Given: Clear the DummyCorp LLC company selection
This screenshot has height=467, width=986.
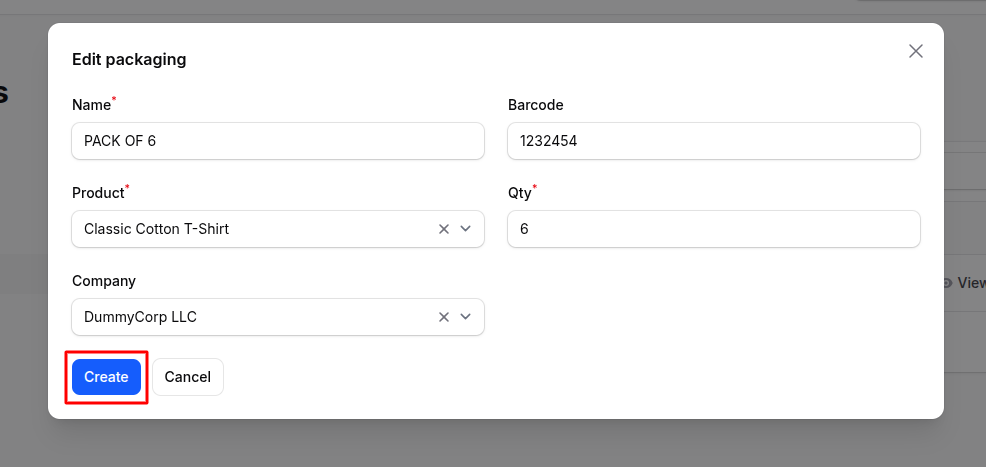Looking at the screenshot, I should 444,317.
